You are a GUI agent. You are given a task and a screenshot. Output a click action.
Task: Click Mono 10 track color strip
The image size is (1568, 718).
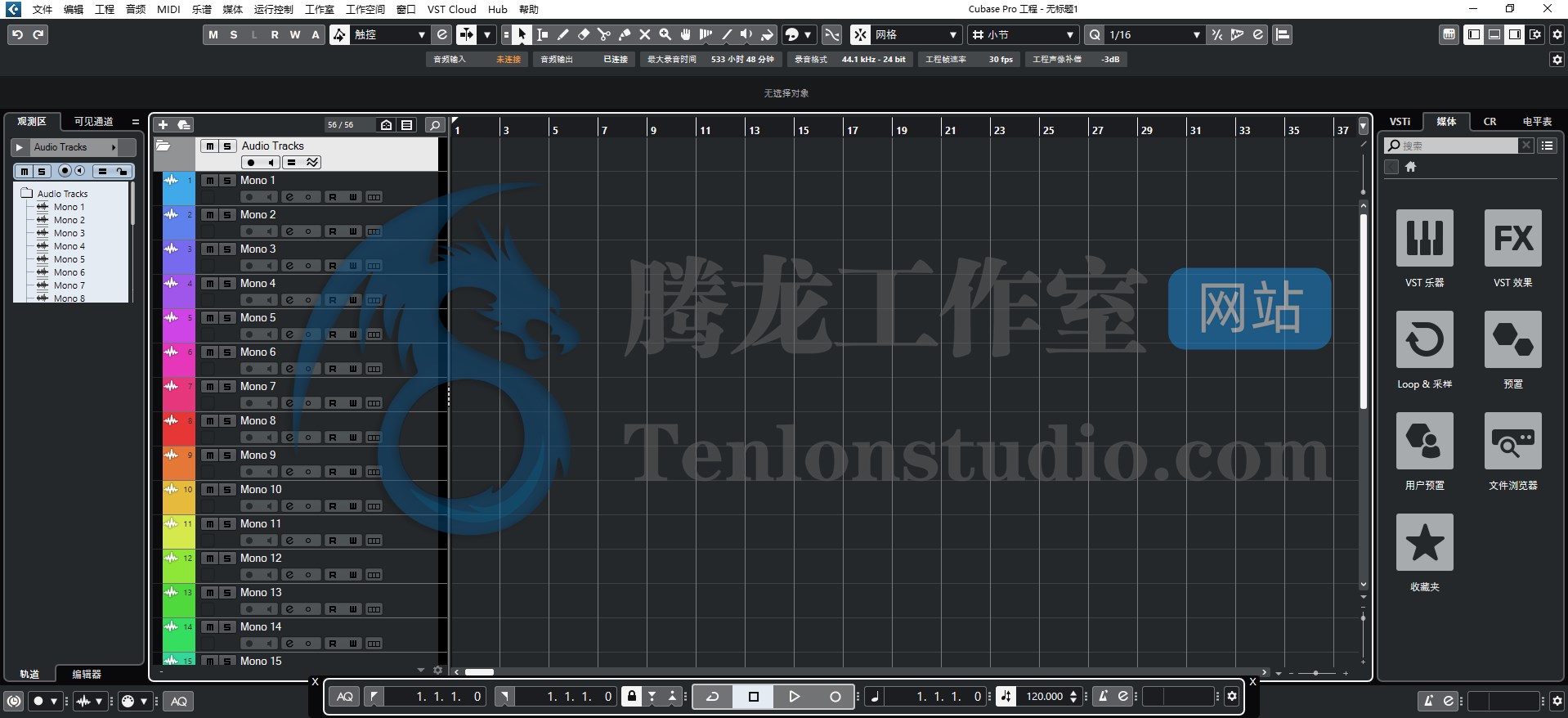[178, 497]
